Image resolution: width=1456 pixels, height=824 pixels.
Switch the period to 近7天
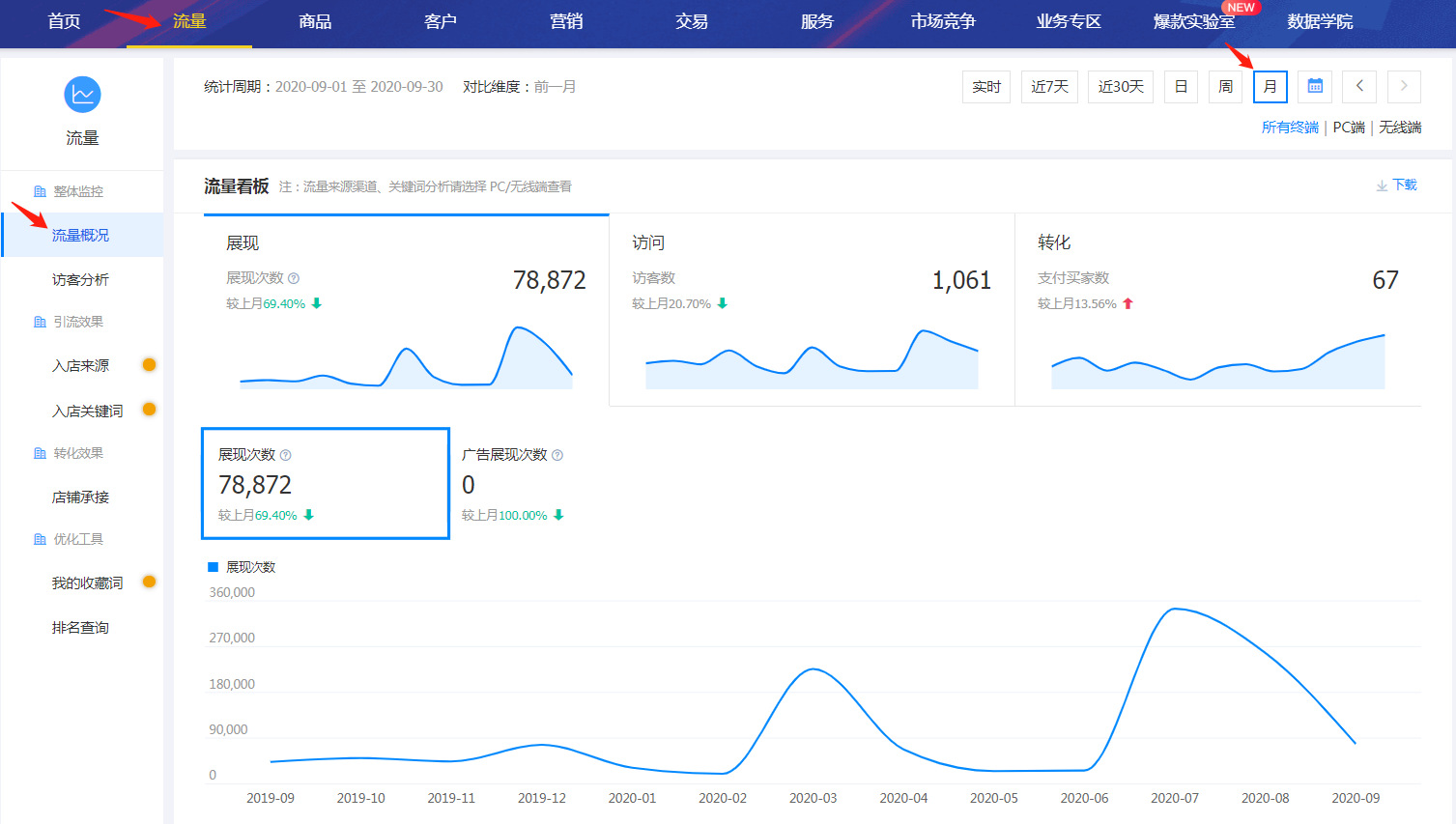[1049, 87]
